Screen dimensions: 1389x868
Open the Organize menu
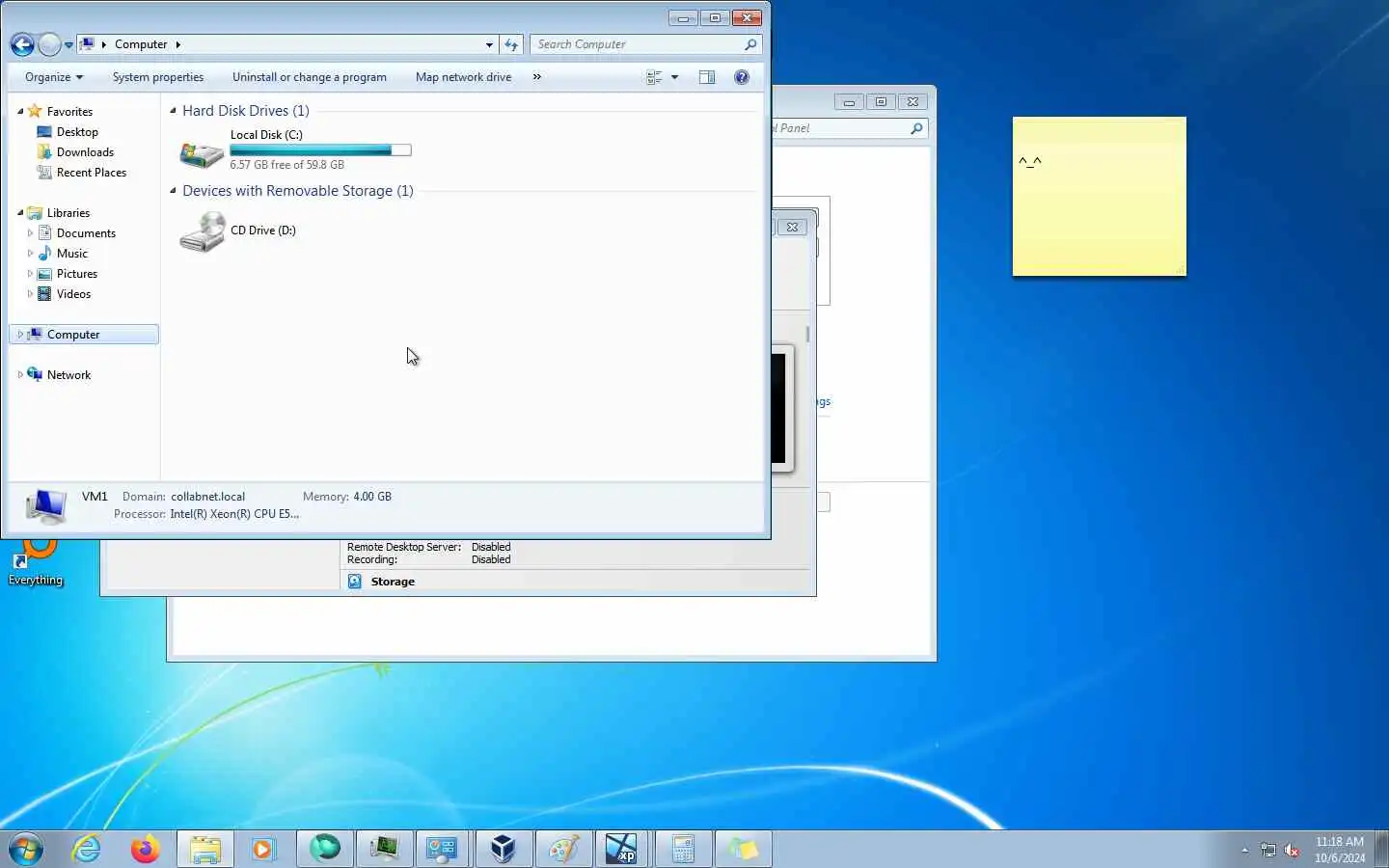click(x=54, y=77)
